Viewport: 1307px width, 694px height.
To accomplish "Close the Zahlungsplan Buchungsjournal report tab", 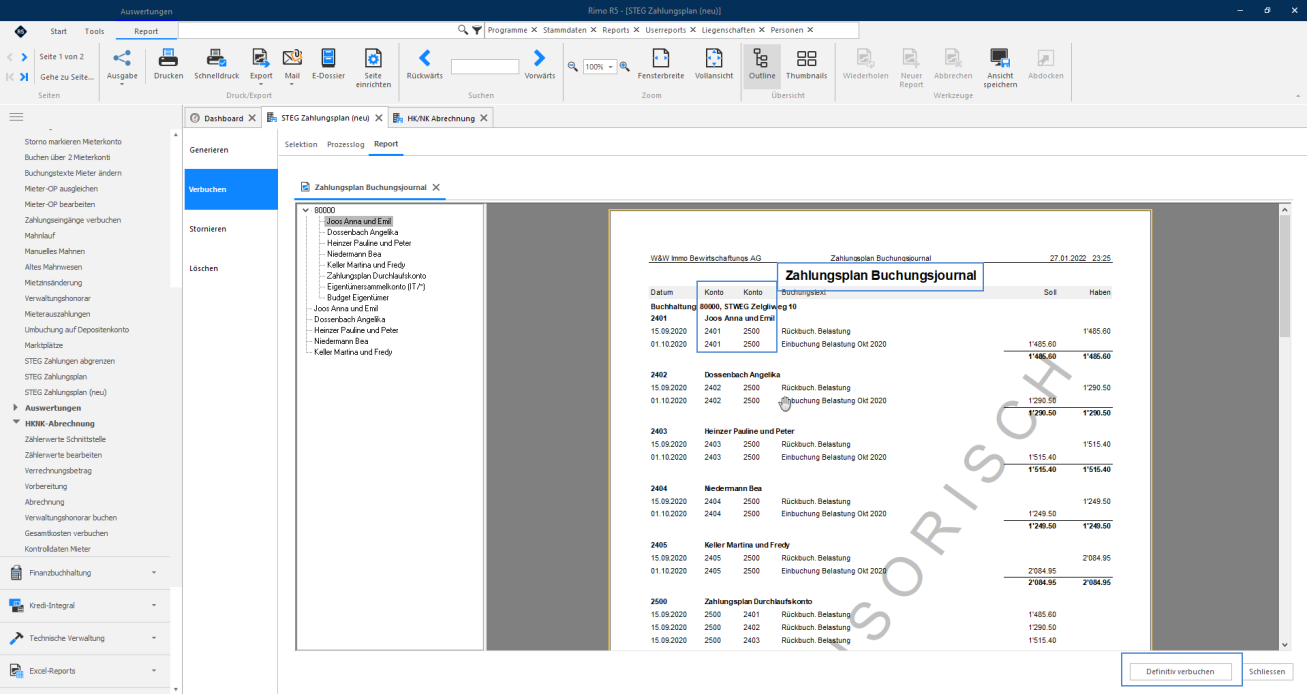I will 437,187.
